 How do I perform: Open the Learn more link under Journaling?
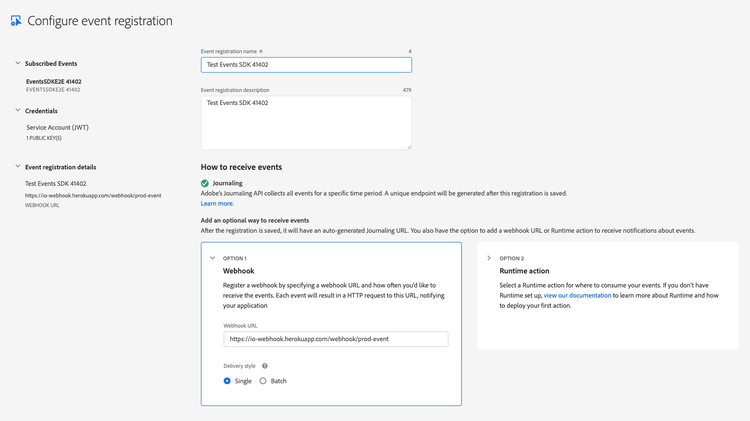[x=217, y=203]
